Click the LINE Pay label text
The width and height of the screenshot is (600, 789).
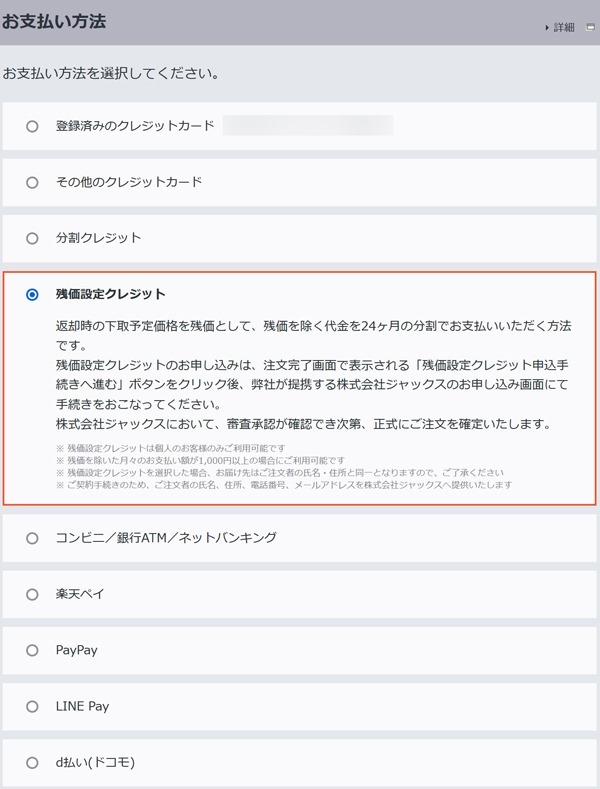(82, 706)
